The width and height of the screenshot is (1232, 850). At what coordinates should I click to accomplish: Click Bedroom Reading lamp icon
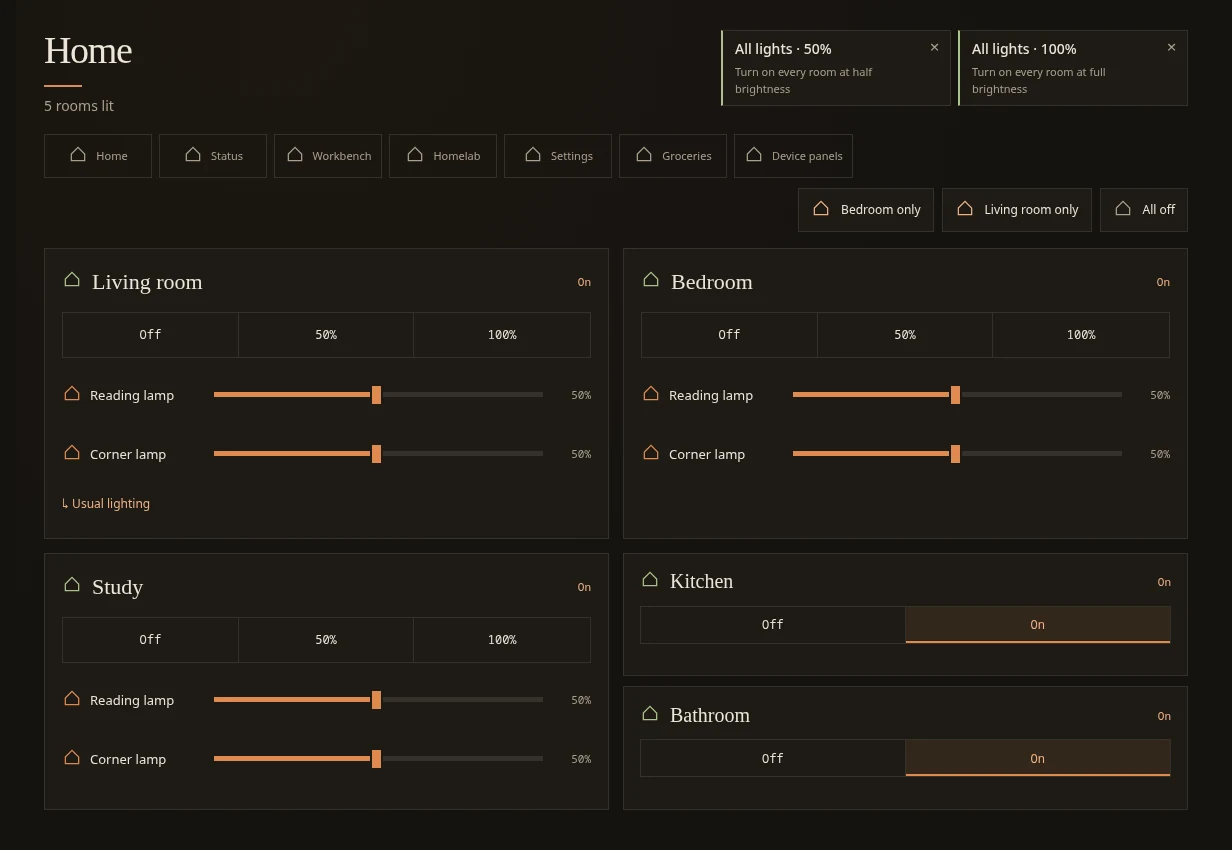651,394
